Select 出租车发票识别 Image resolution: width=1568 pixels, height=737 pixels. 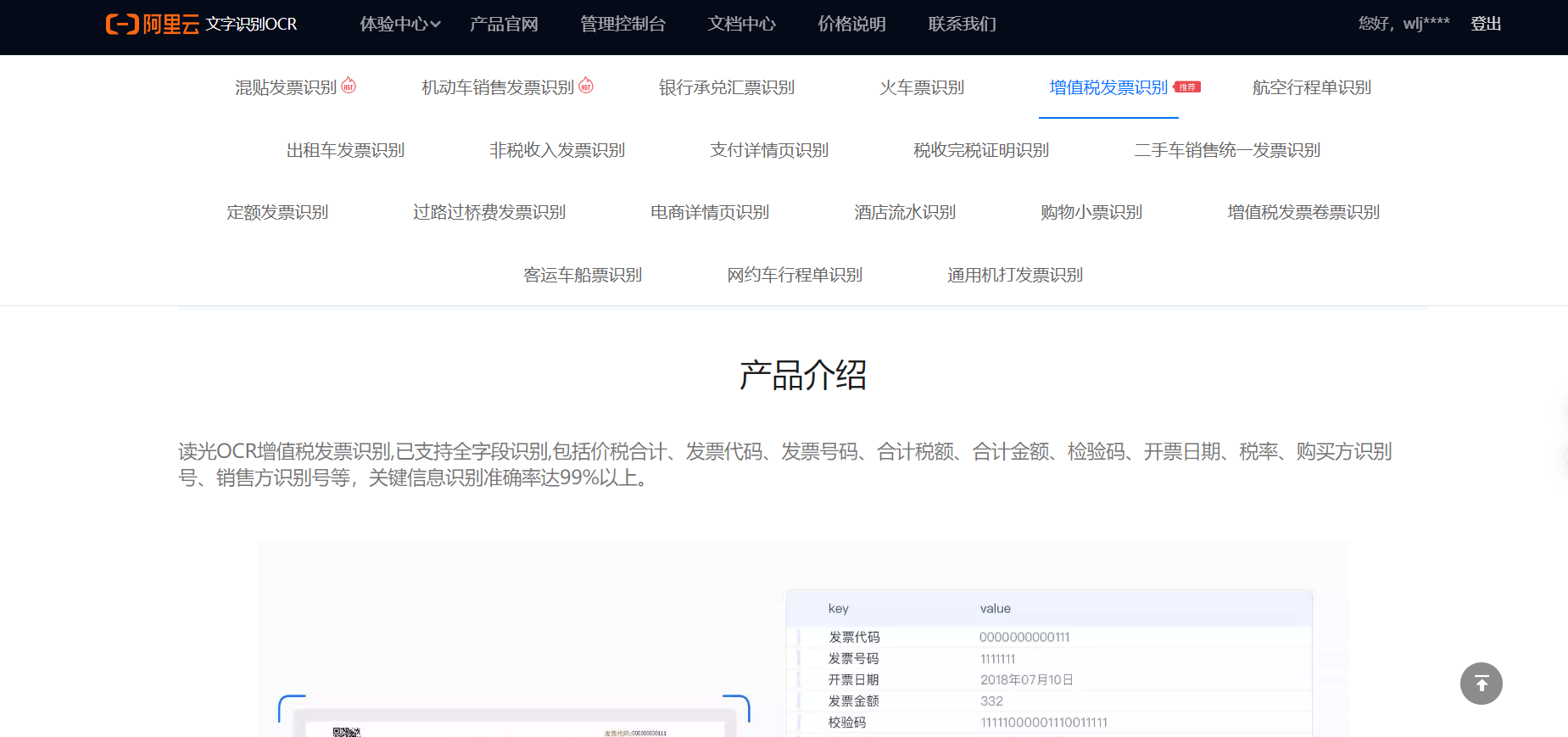click(345, 150)
